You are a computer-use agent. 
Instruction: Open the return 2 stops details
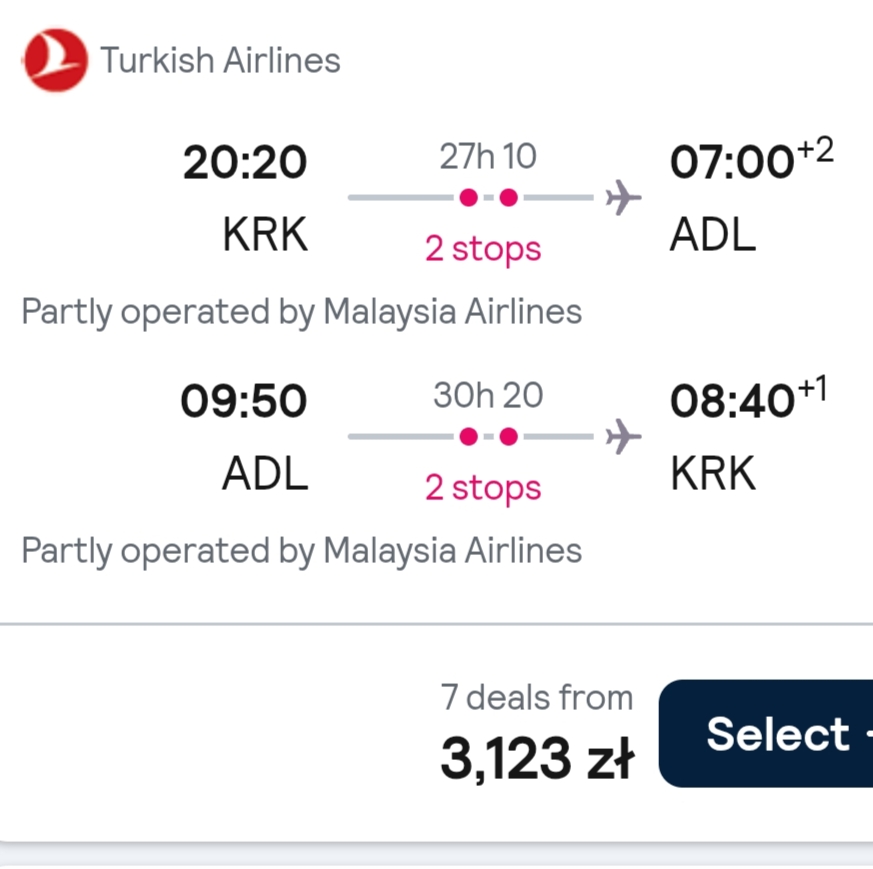pos(483,488)
